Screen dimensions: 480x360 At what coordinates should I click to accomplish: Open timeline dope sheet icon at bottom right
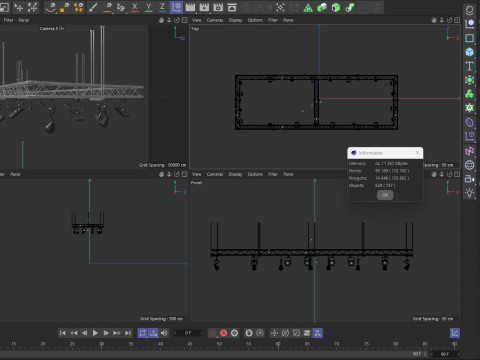(x=455, y=333)
